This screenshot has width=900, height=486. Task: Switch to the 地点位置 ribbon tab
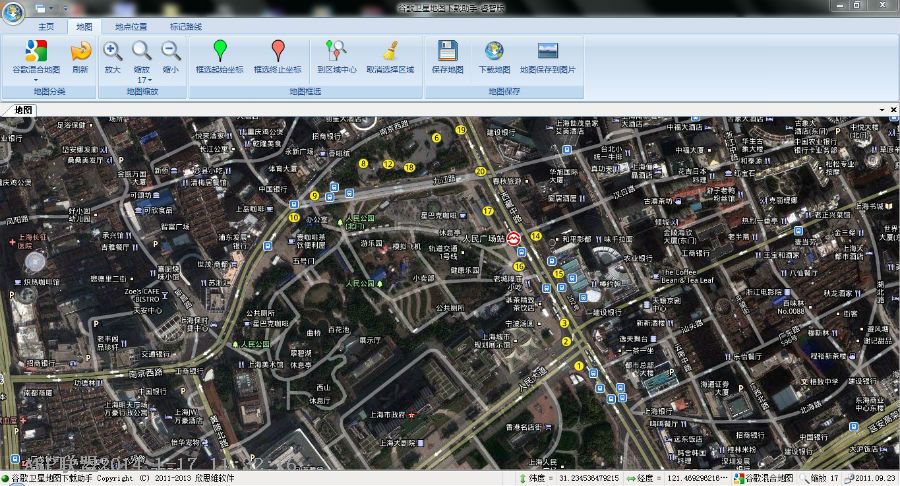[x=130, y=26]
